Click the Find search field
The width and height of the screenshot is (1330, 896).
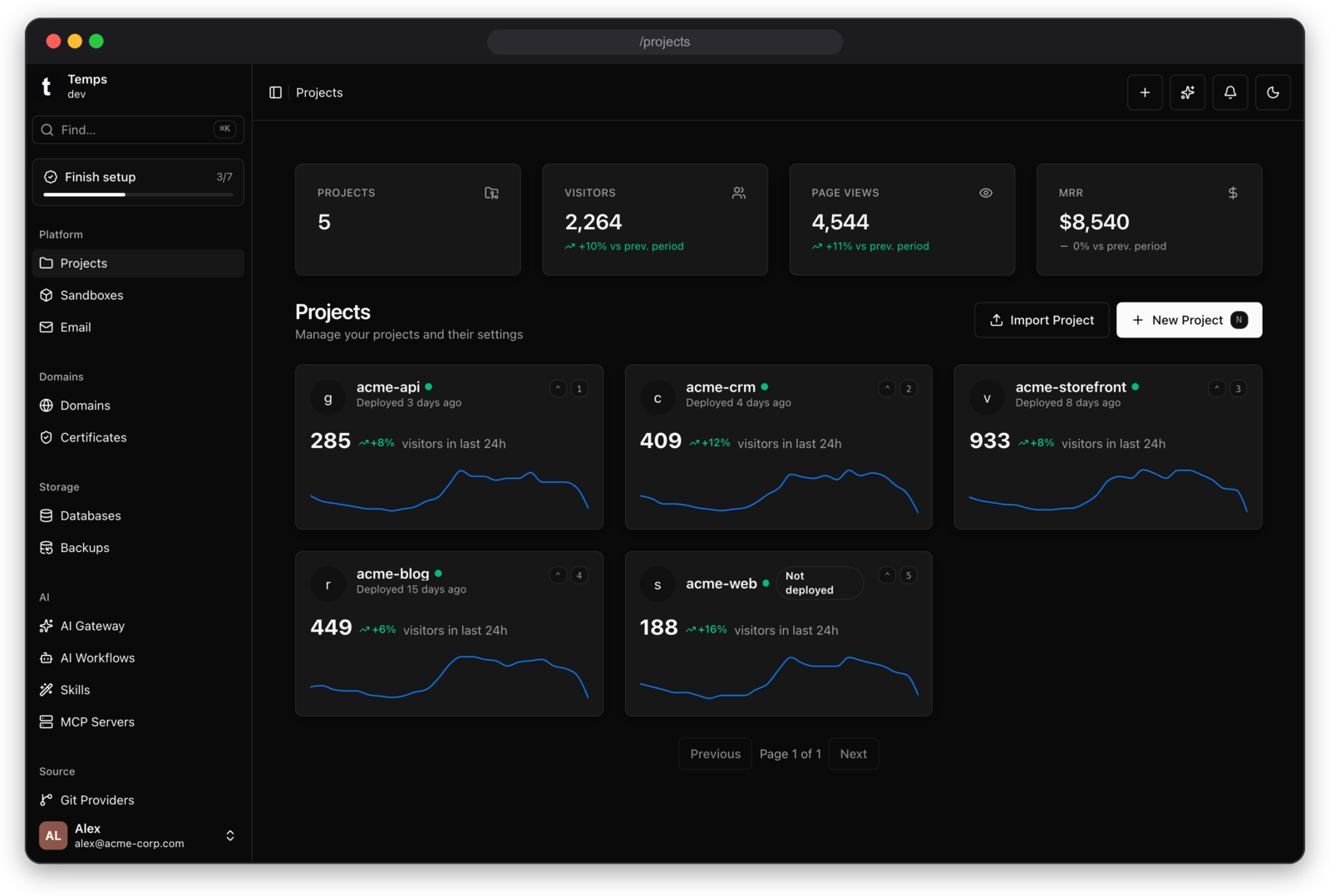coord(138,130)
